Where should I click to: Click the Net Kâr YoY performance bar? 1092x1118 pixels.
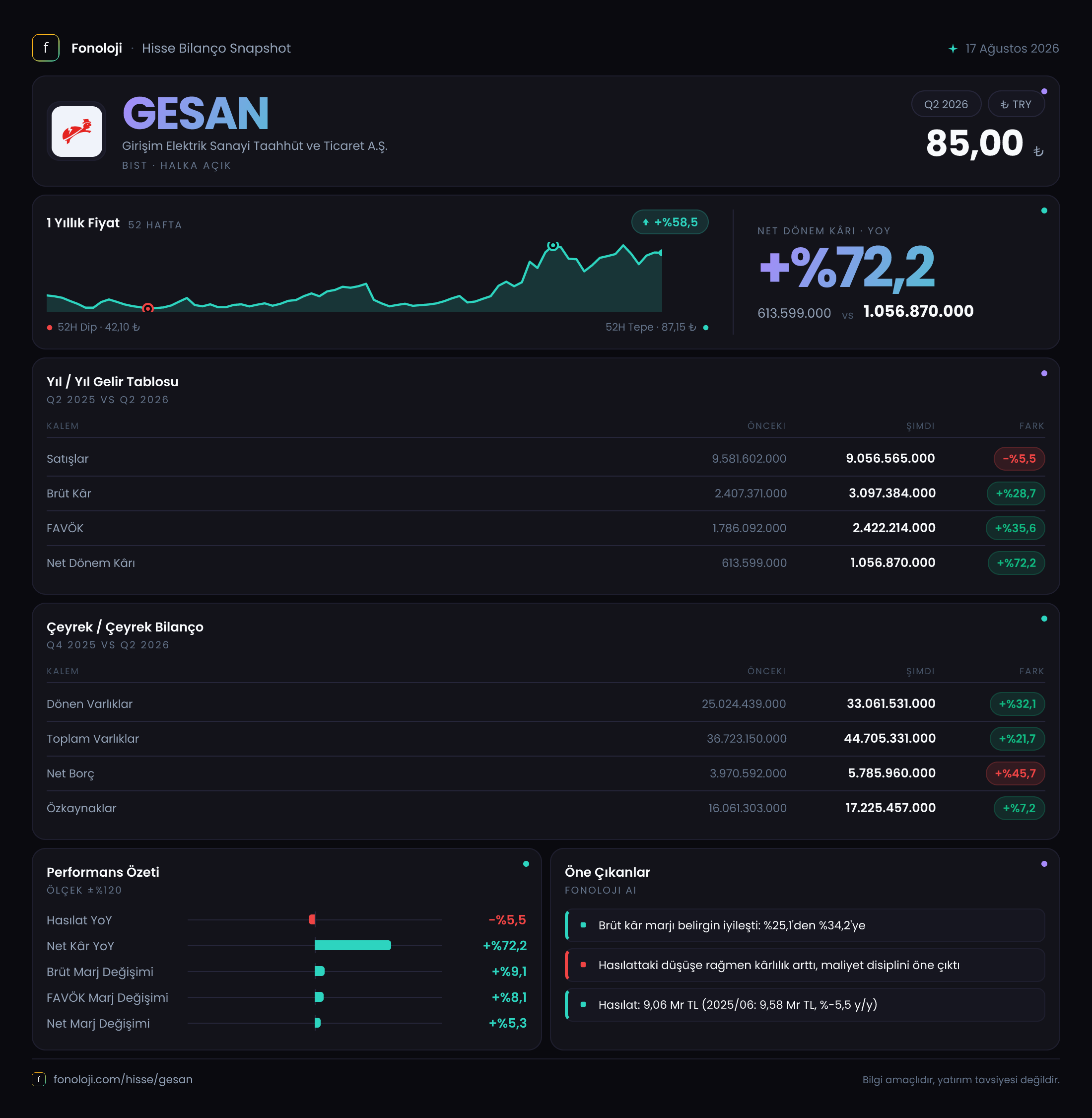point(353,945)
